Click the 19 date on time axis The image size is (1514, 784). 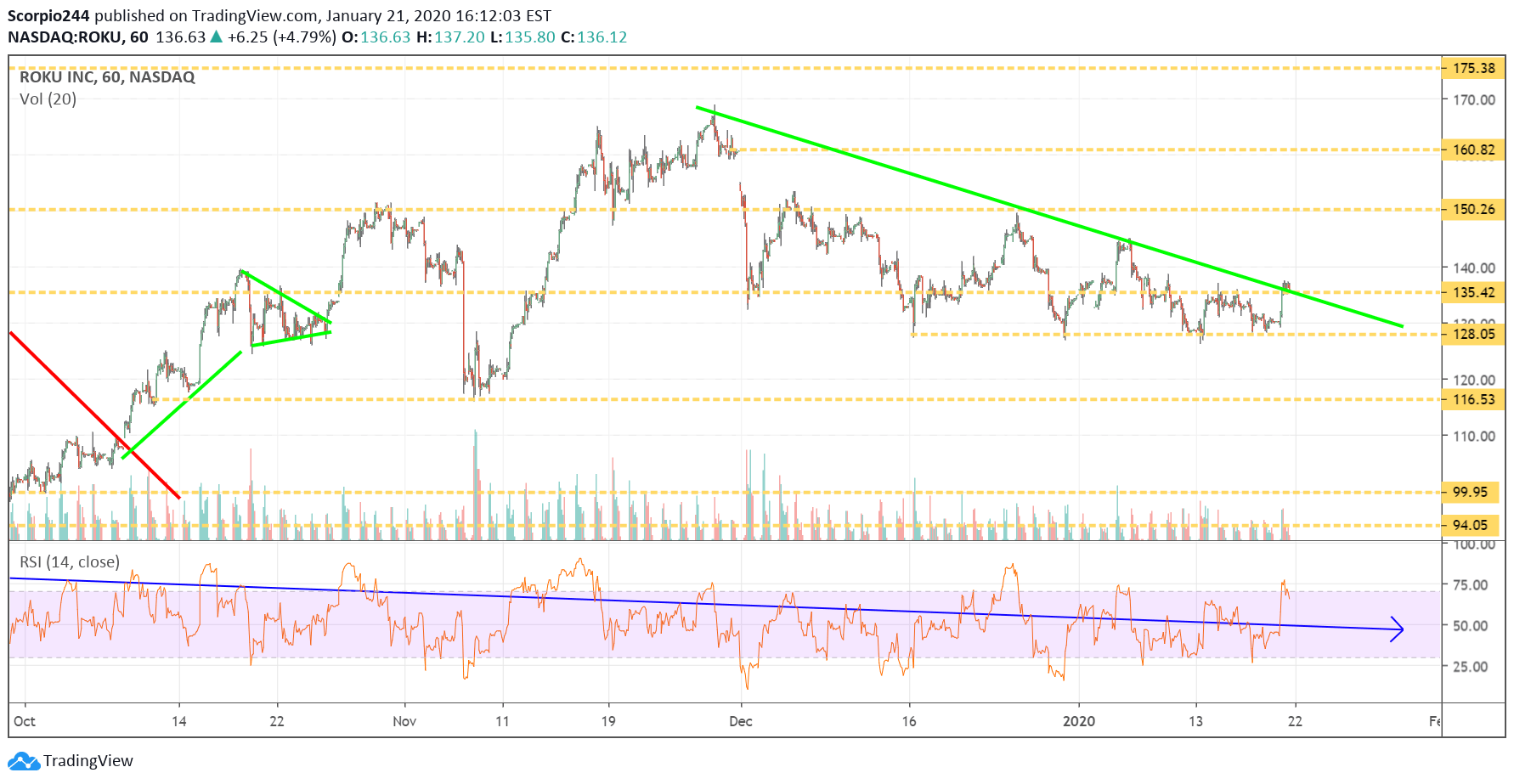tap(608, 721)
